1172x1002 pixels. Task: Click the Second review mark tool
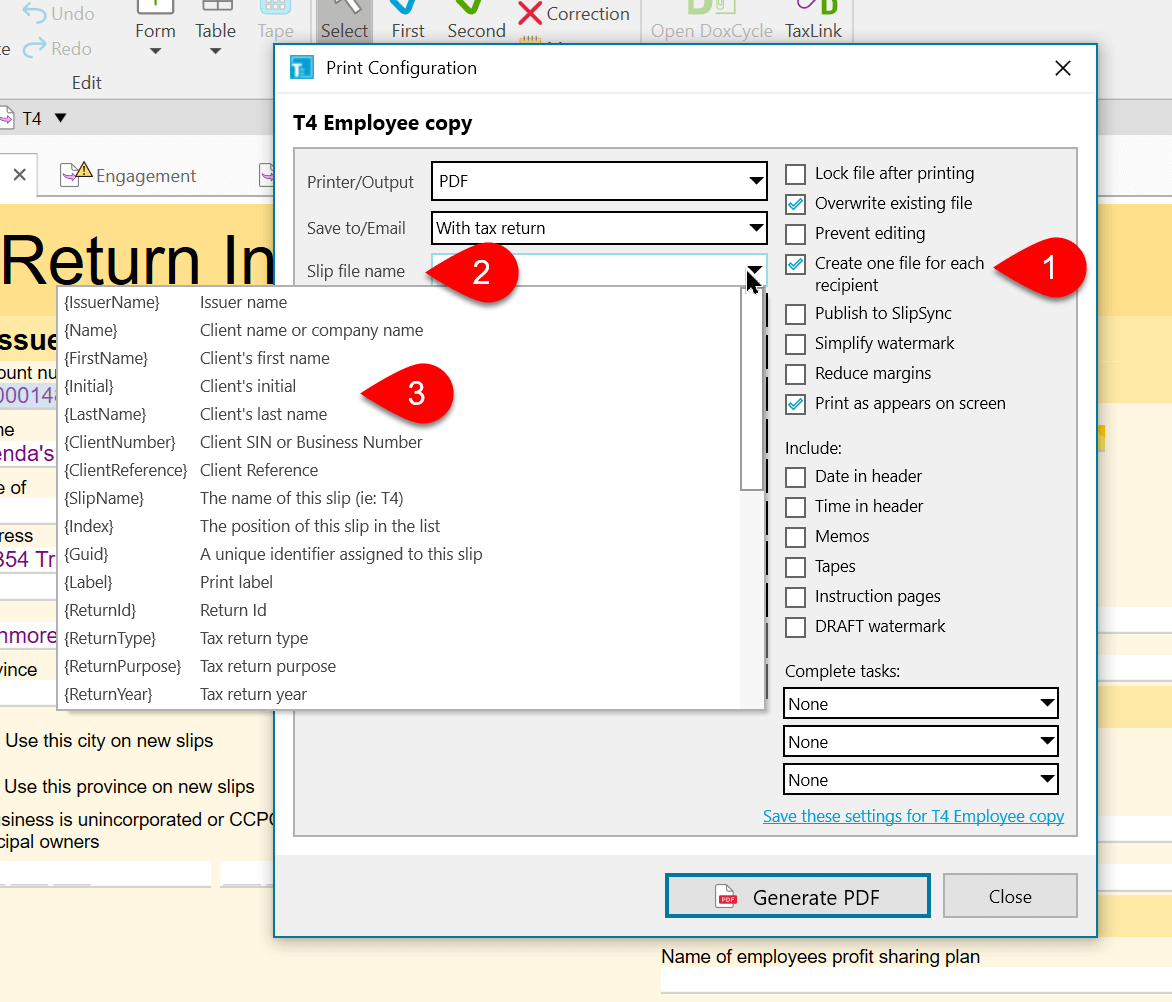(476, 21)
